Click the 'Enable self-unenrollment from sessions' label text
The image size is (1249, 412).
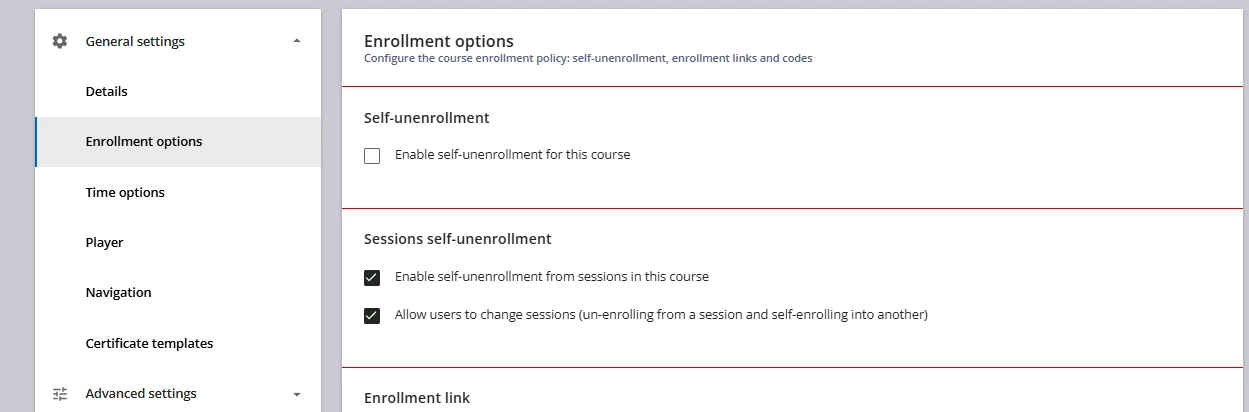click(551, 277)
